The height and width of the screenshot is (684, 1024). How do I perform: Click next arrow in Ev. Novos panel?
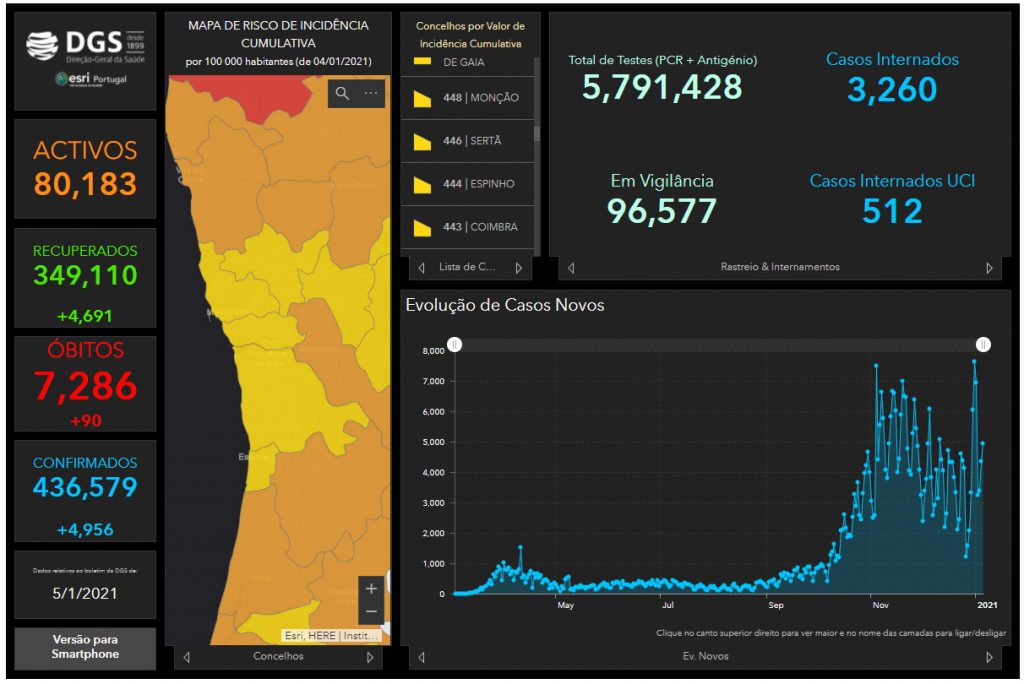click(989, 657)
